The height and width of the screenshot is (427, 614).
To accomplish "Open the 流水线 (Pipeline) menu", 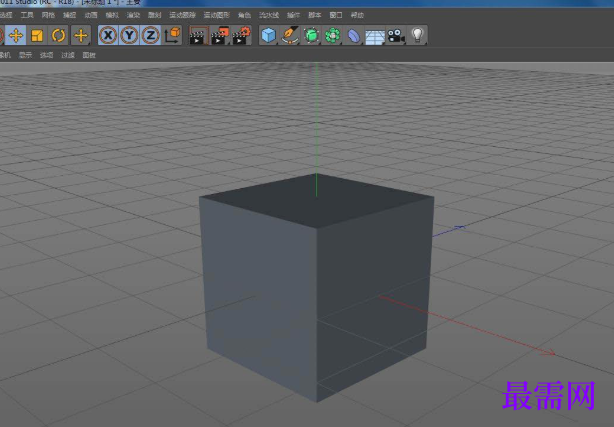I will point(269,15).
